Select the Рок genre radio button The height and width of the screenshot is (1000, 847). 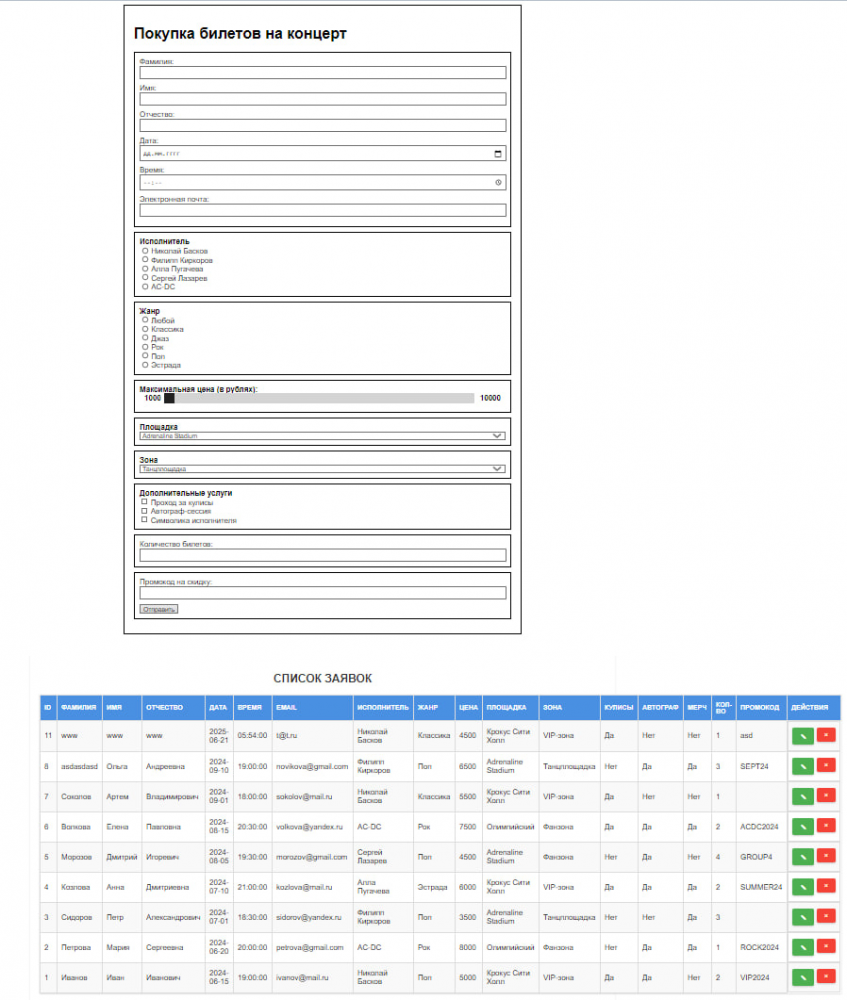click(145, 347)
